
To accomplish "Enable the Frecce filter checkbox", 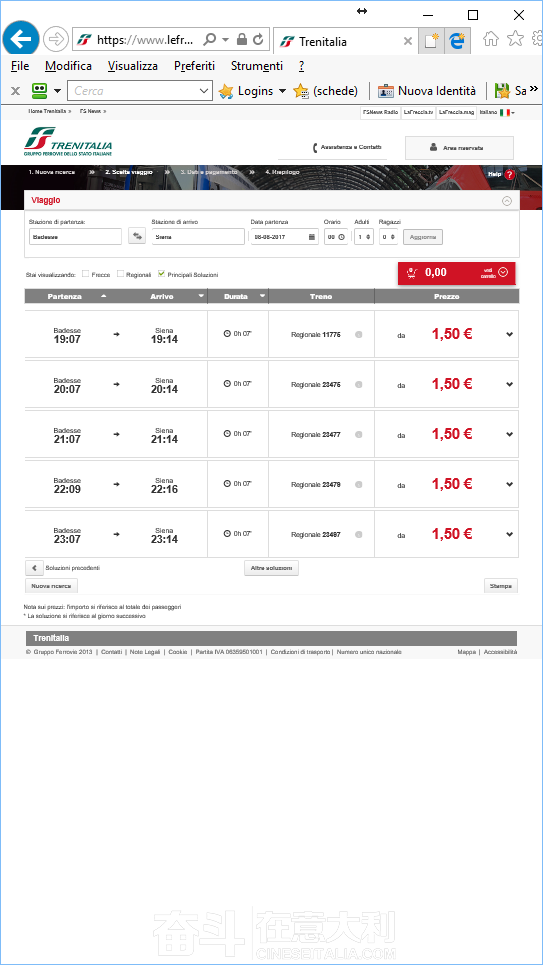I will click(x=86, y=274).
